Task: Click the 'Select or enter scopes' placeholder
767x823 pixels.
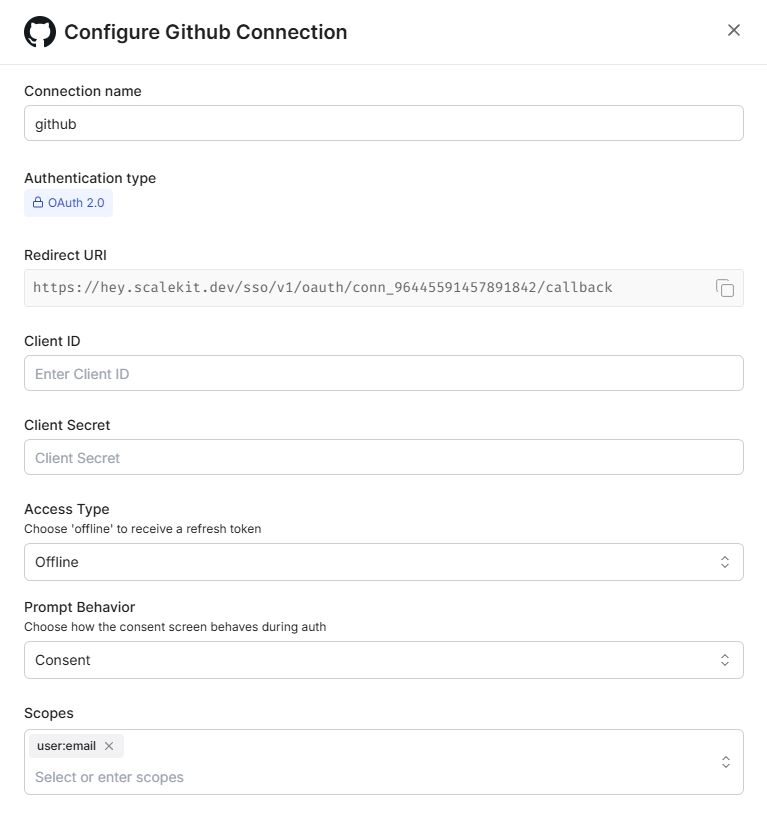Action: pyautogui.click(x=109, y=777)
